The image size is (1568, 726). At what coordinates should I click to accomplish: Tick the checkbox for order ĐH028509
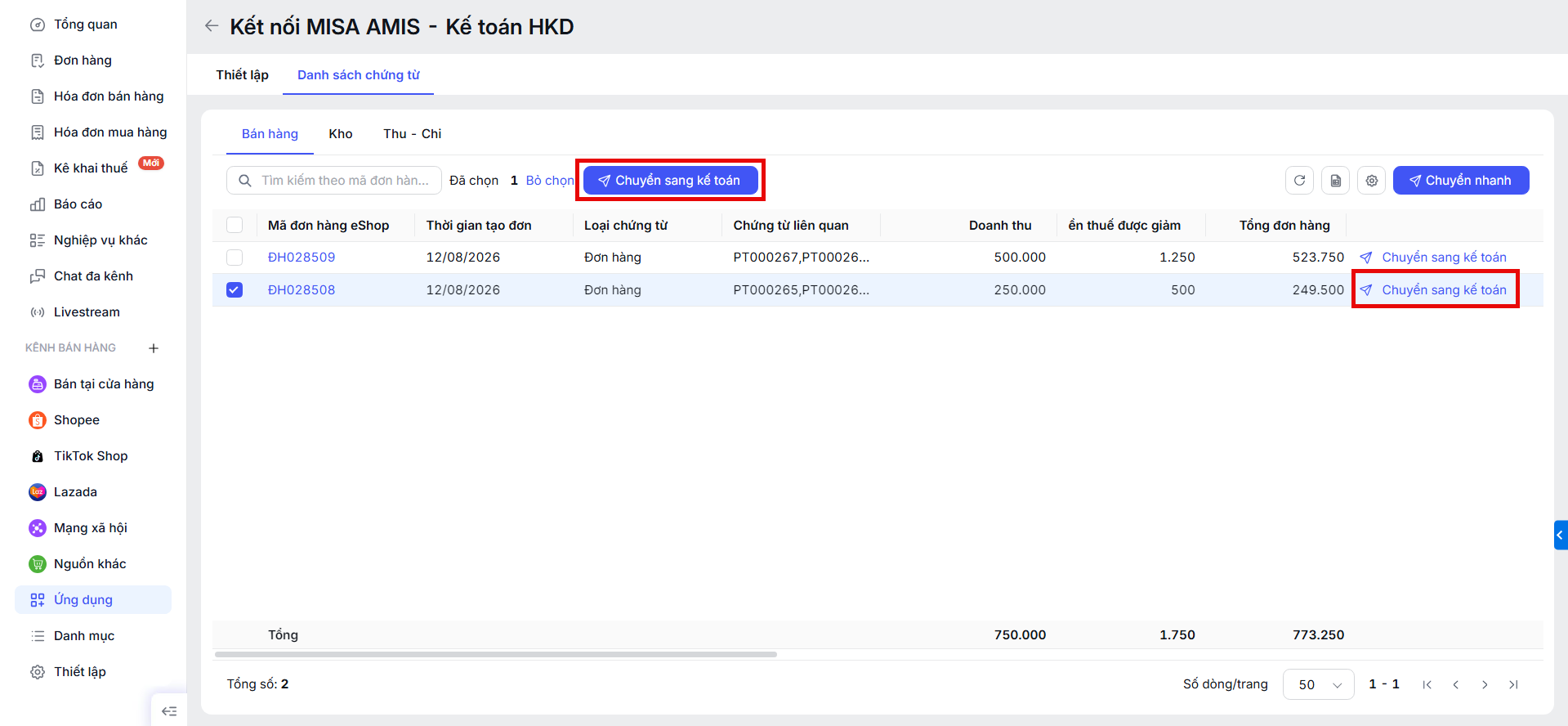pyautogui.click(x=235, y=258)
